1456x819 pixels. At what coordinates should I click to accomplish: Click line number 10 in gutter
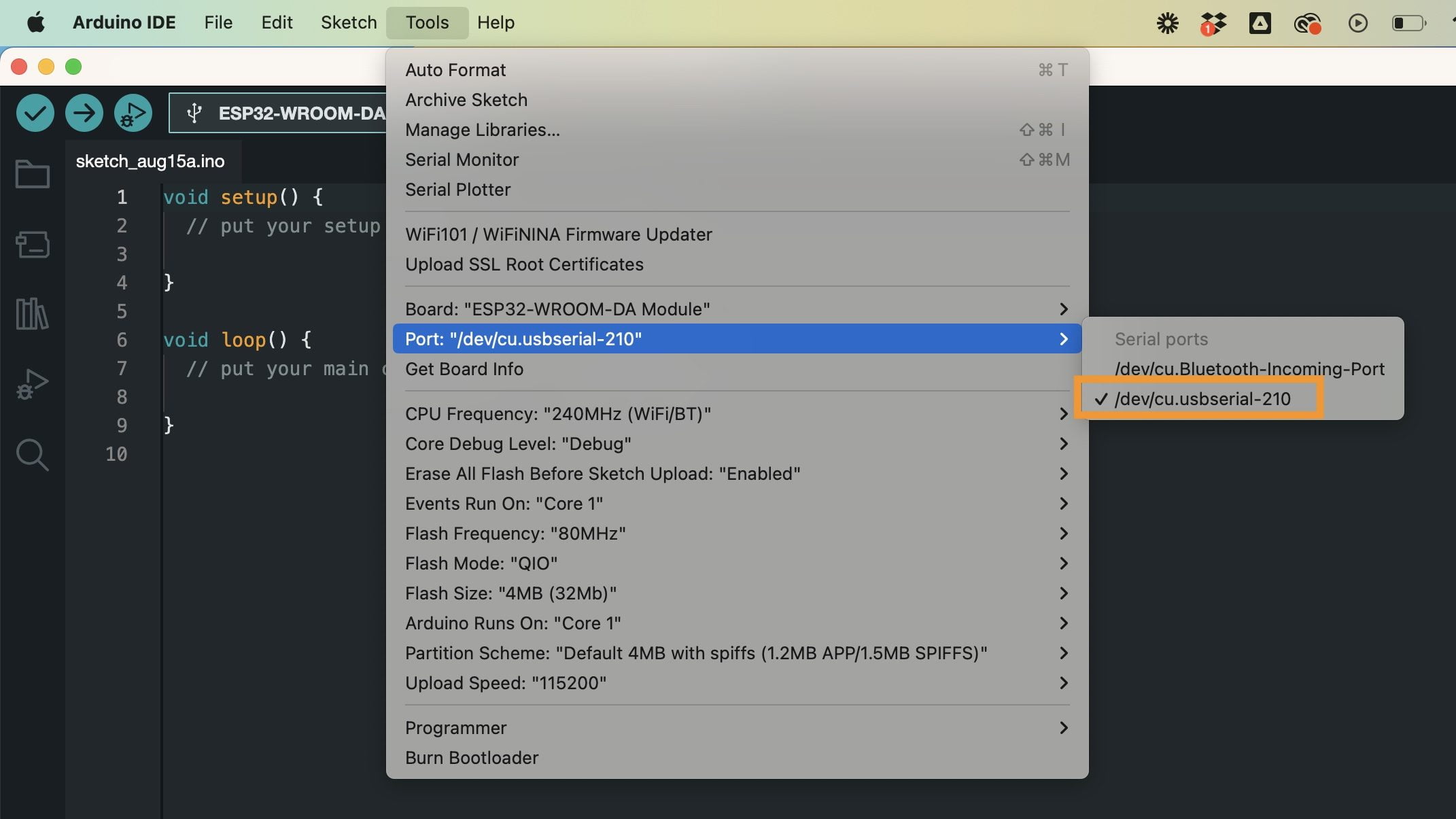click(x=116, y=454)
